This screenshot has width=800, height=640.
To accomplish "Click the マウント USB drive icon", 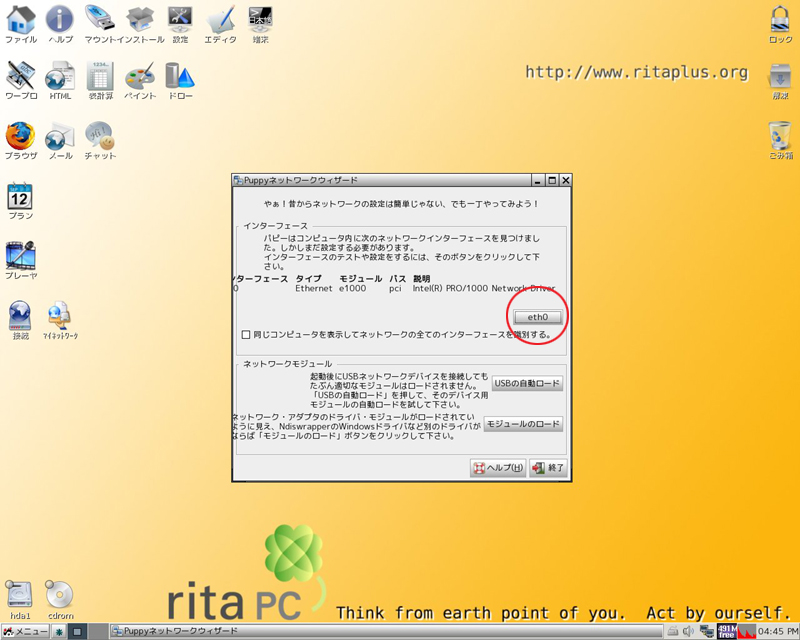I will pos(99,20).
